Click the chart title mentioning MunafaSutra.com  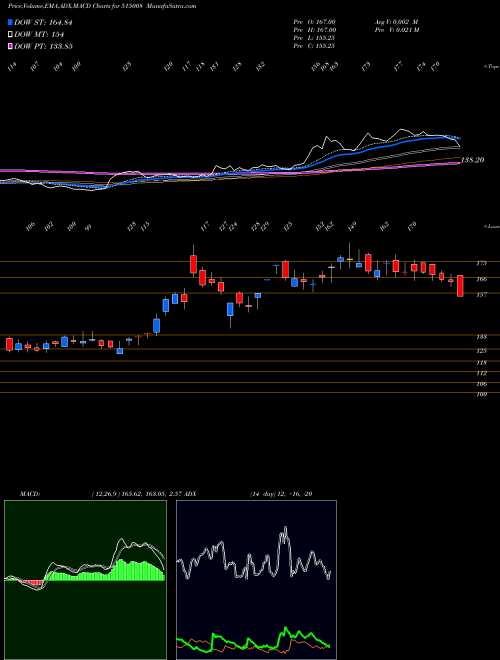102,6
